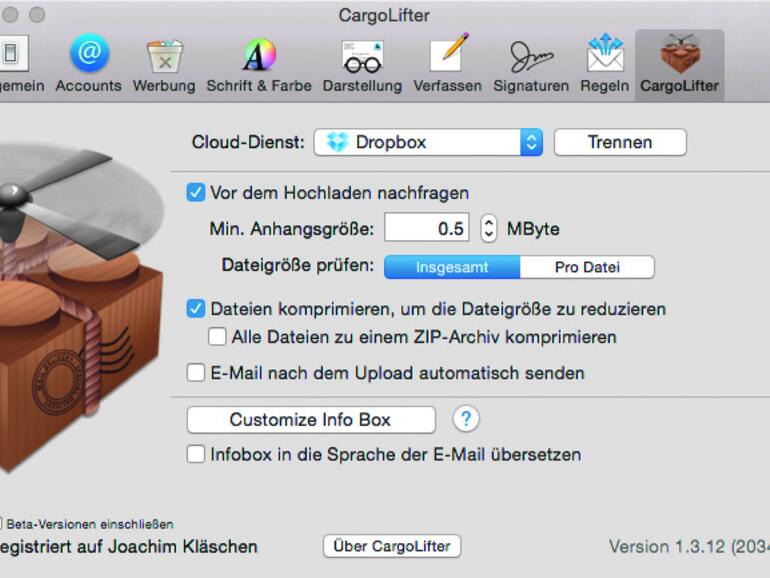Open help with the question mark button
Viewport: 770px width, 578px height.
coord(466,419)
